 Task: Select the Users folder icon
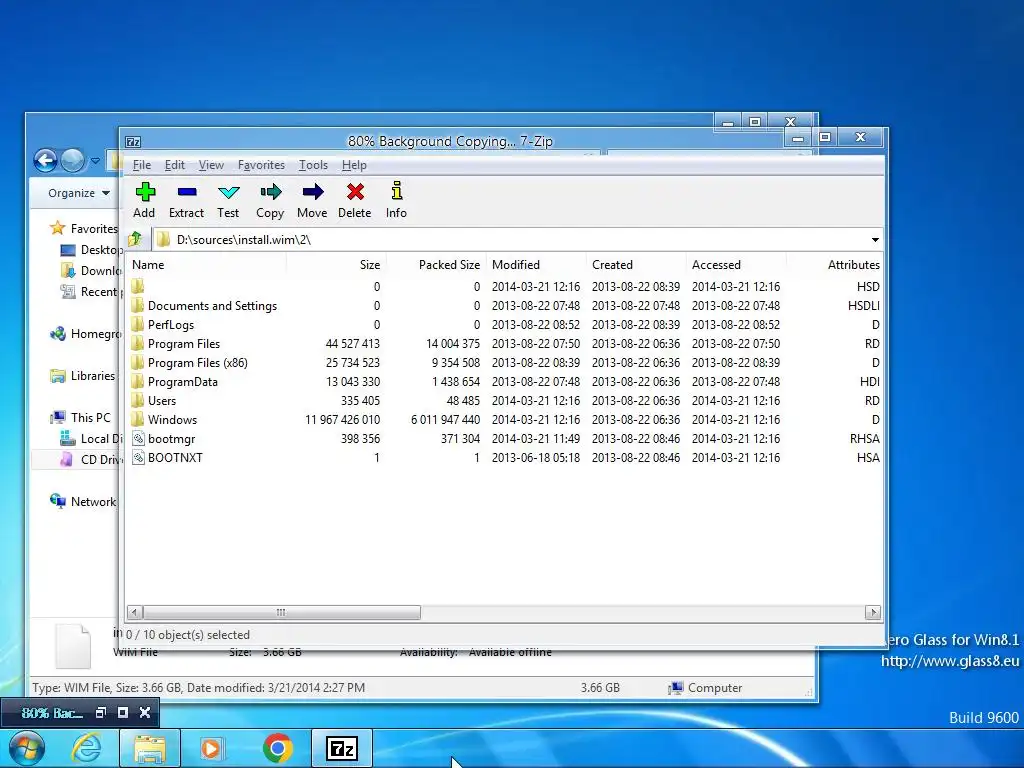[x=137, y=400]
